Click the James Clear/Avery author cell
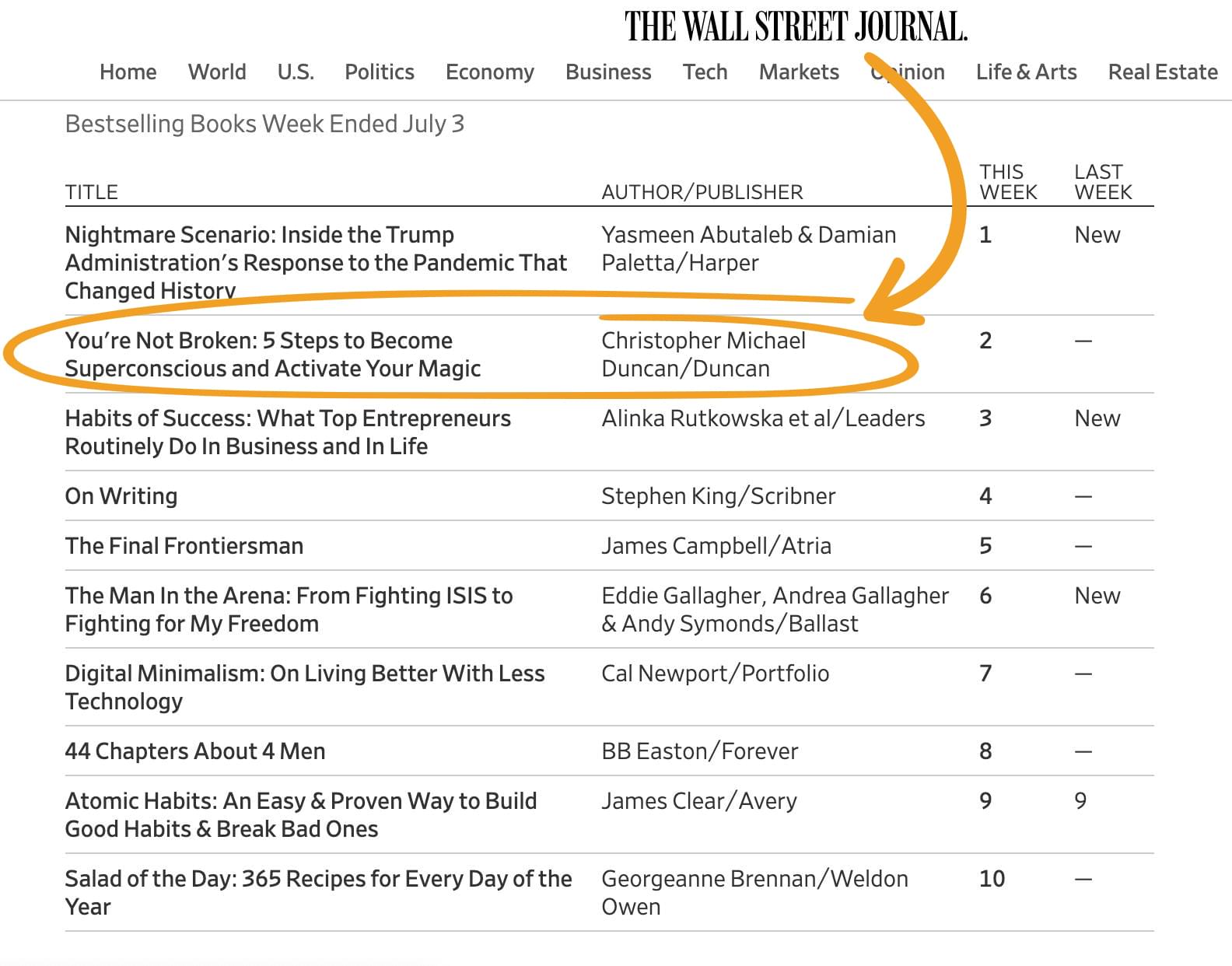This screenshot has height=966, width=1232. click(x=699, y=801)
